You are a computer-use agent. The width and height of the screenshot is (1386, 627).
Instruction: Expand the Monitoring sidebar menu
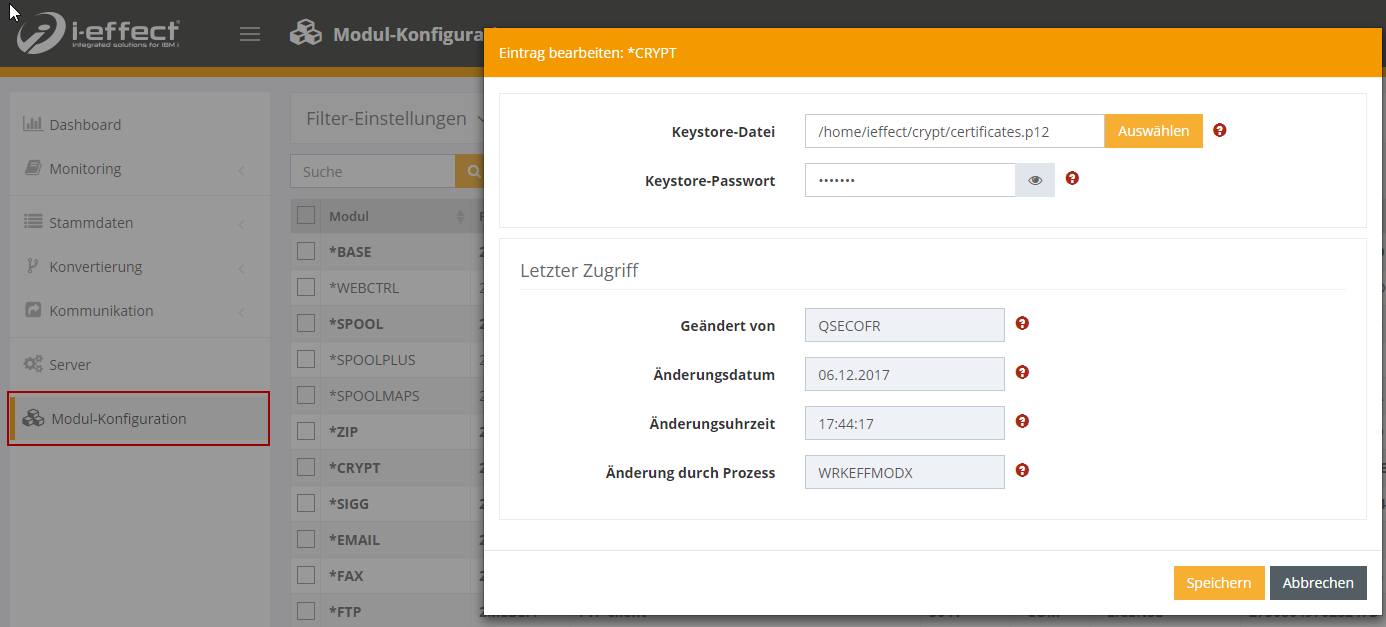(x=85, y=169)
